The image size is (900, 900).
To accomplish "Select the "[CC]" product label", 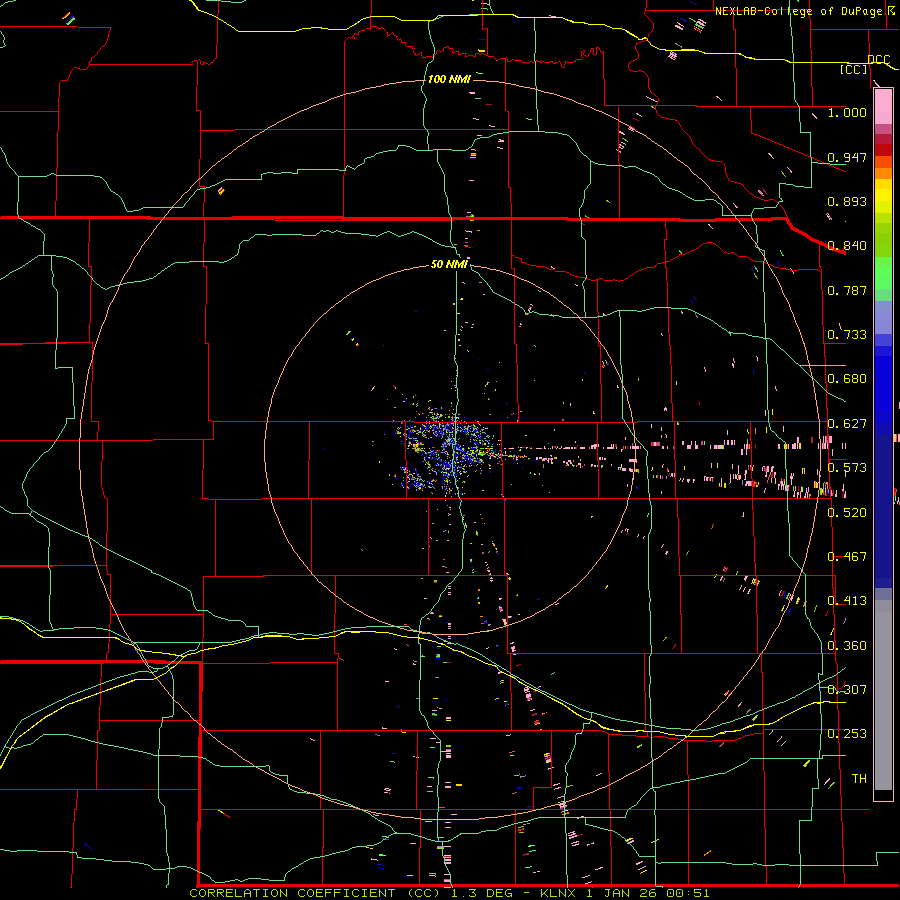I will (854, 69).
